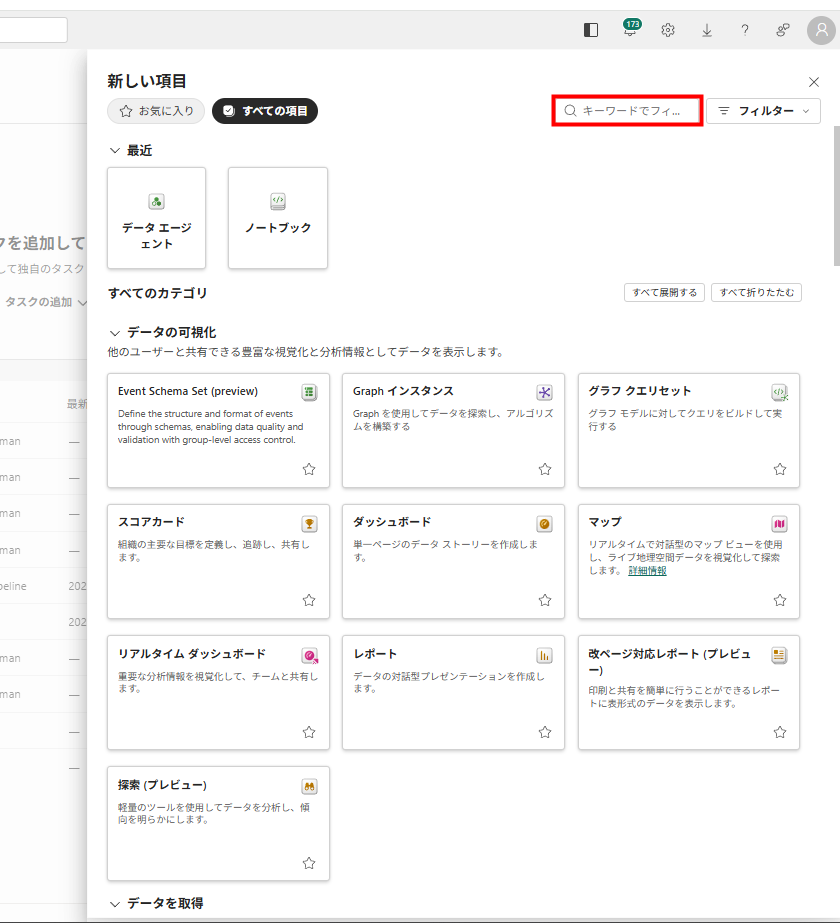
Task: Favorite the レポート card star
Action: coord(545,732)
